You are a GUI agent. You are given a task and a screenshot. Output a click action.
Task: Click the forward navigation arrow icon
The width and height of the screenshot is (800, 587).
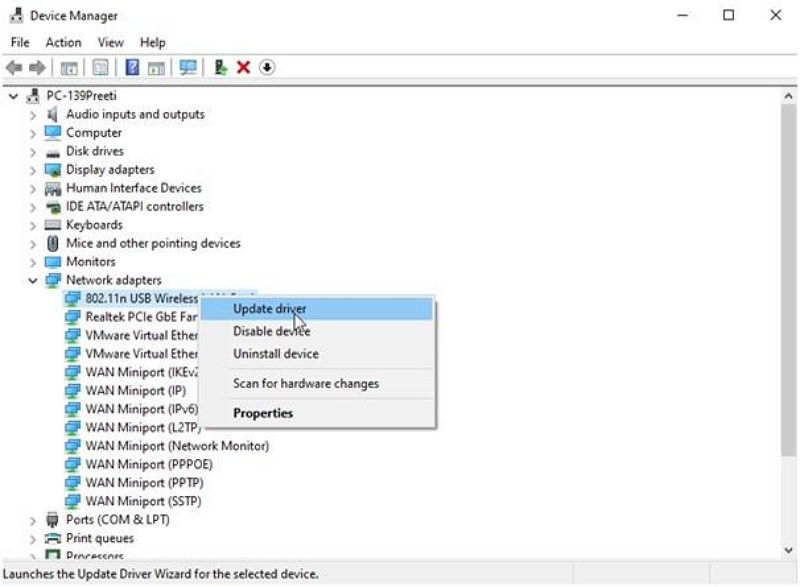coord(37,68)
